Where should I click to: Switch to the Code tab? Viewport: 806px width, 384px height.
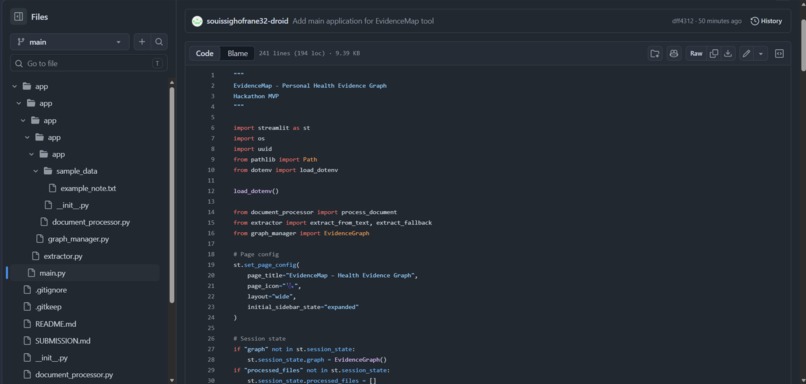point(205,53)
